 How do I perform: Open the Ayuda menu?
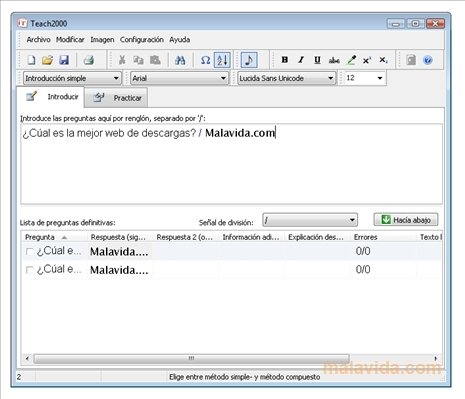coord(179,40)
